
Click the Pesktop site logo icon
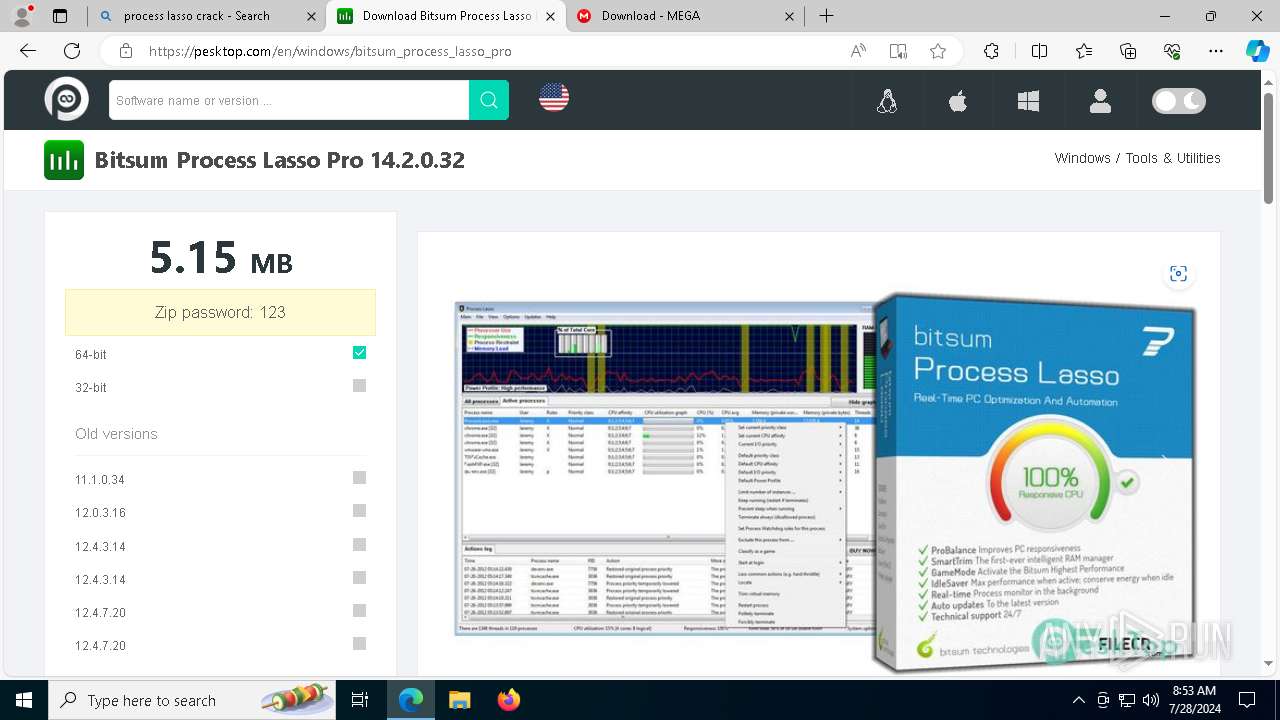[x=66, y=100]
